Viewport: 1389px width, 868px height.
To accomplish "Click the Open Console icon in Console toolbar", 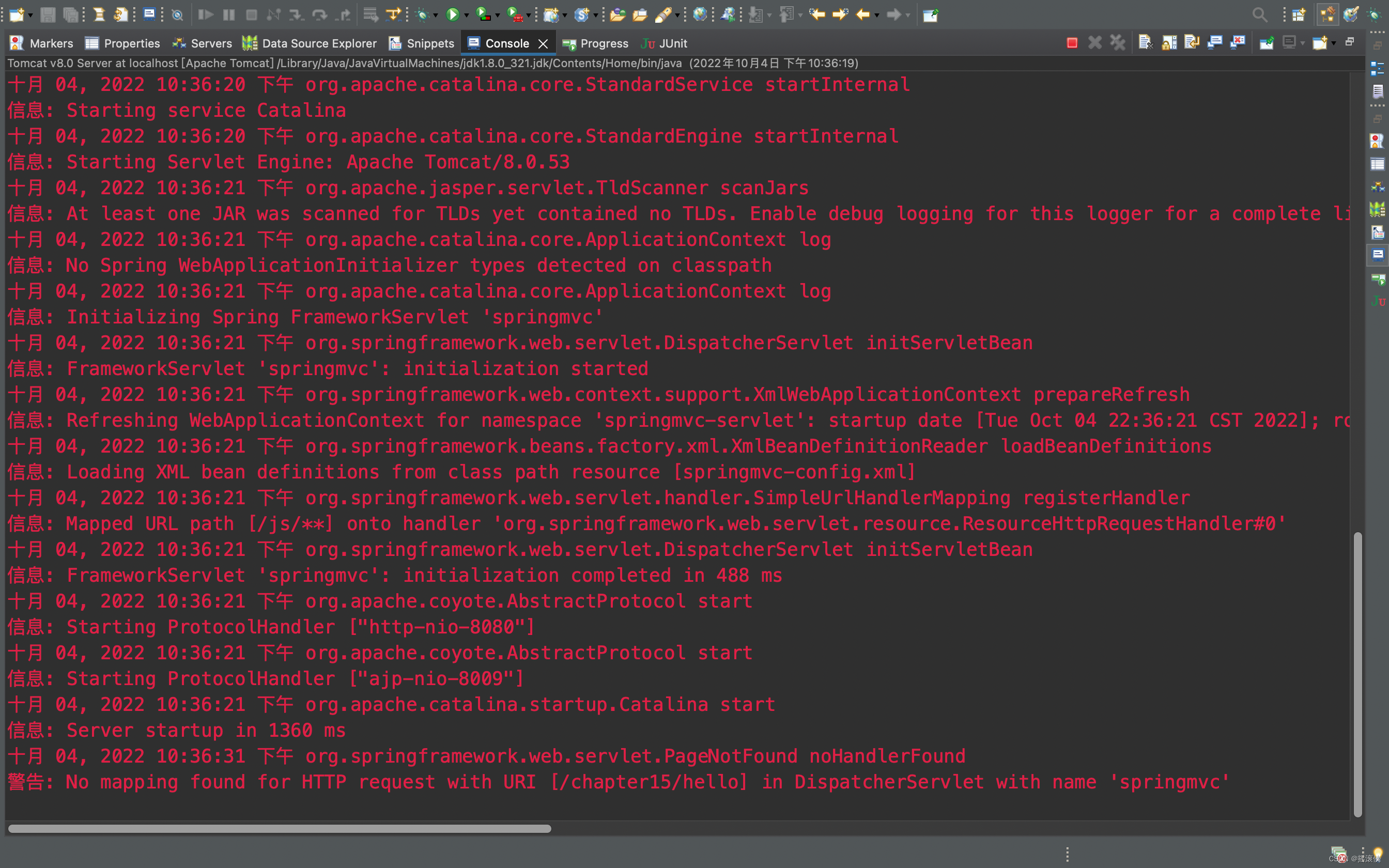I will 1320,43.
